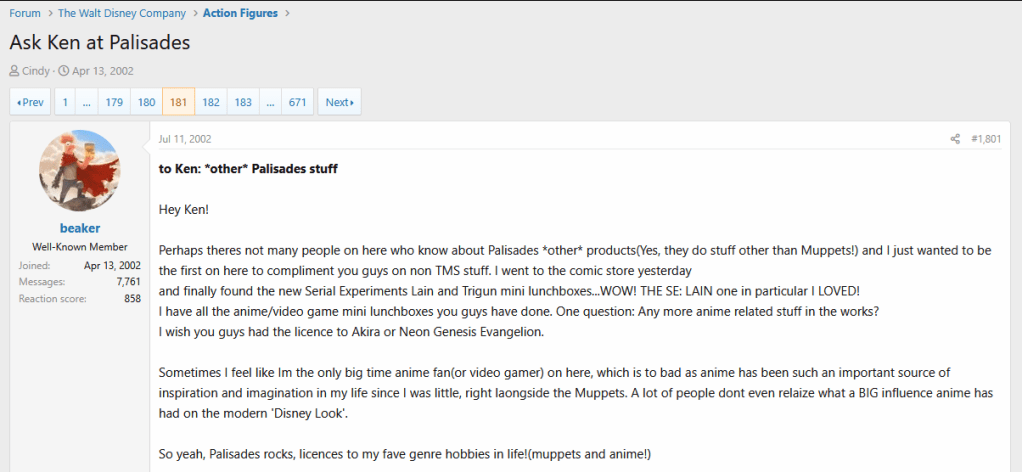Go to the Next page

pyautogui.click(x=339, y=102)
